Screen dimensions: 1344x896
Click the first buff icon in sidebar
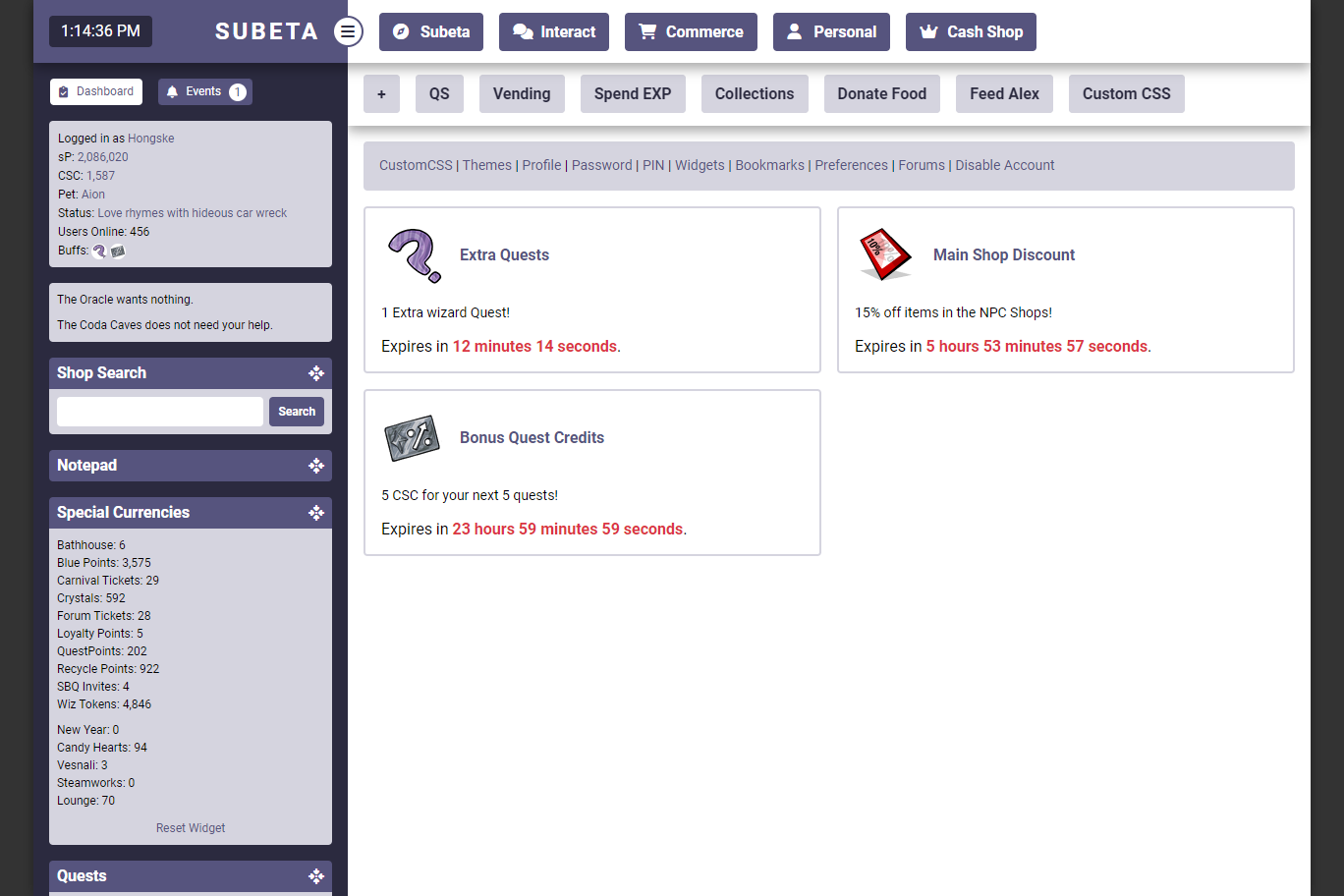click(99, 252)
